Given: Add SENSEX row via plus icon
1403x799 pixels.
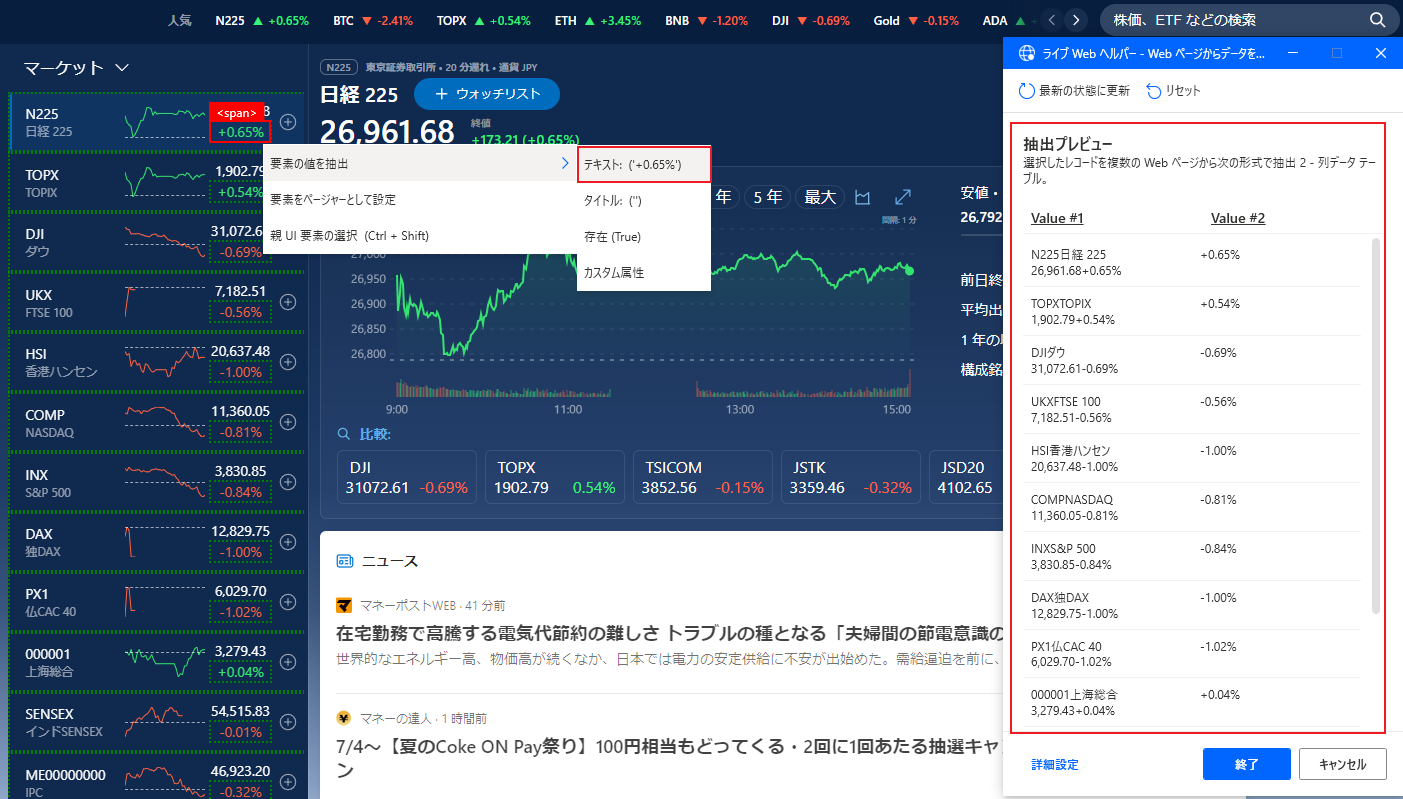Looking at the screenshot, I should coord(288,722).
